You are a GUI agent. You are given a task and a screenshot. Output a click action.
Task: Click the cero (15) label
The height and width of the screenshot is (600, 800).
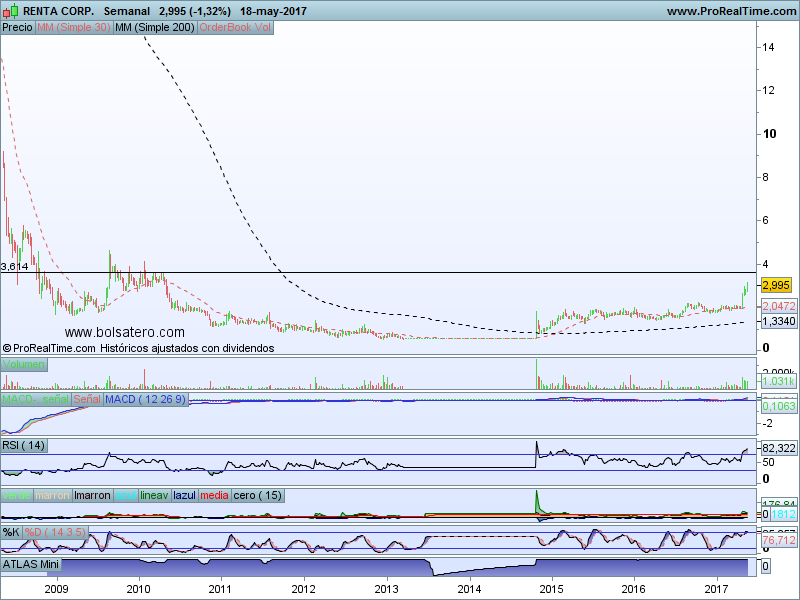click(258, 495)
